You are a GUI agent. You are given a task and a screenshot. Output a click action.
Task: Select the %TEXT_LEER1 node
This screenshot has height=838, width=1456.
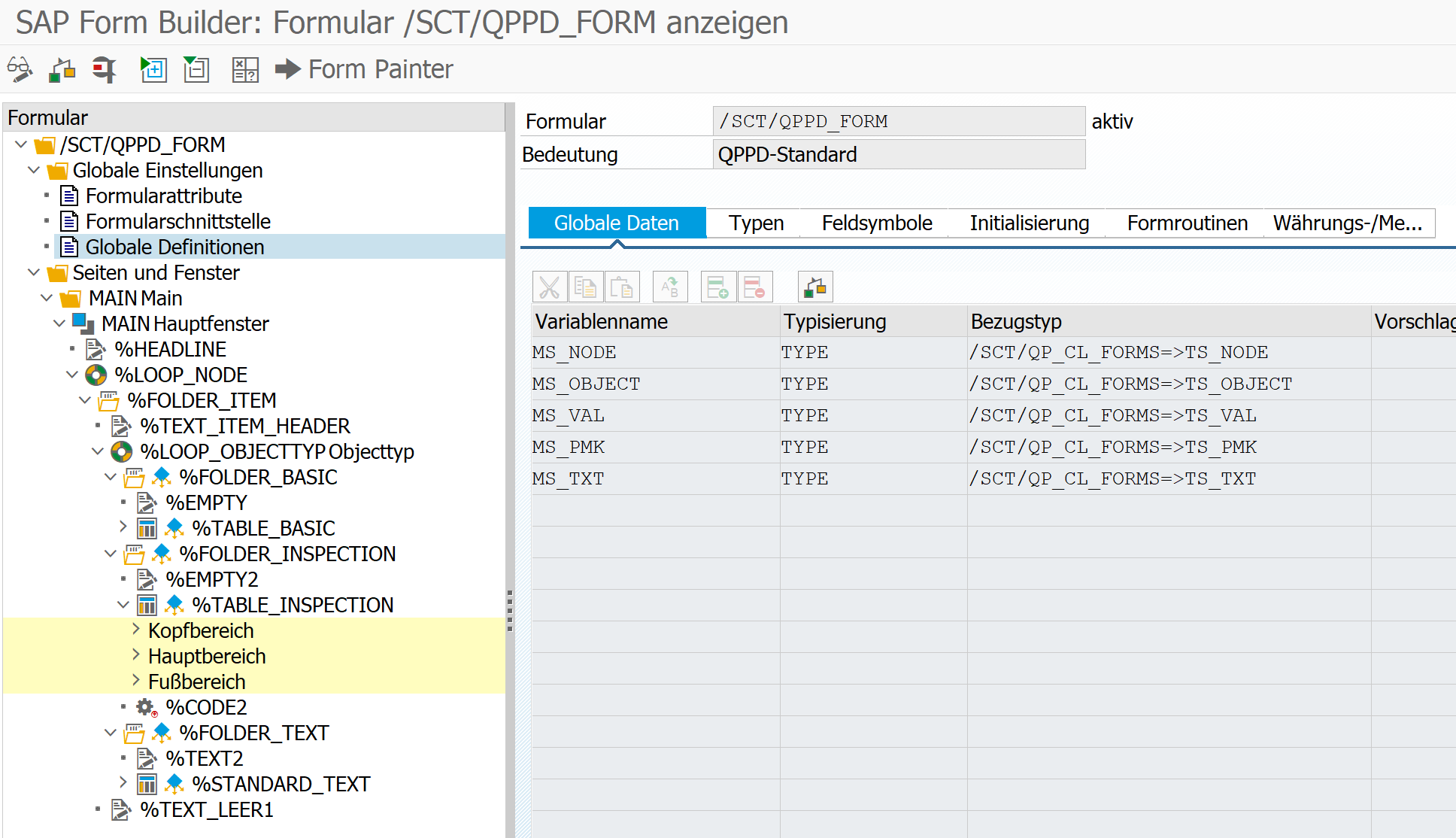(206, 809)
